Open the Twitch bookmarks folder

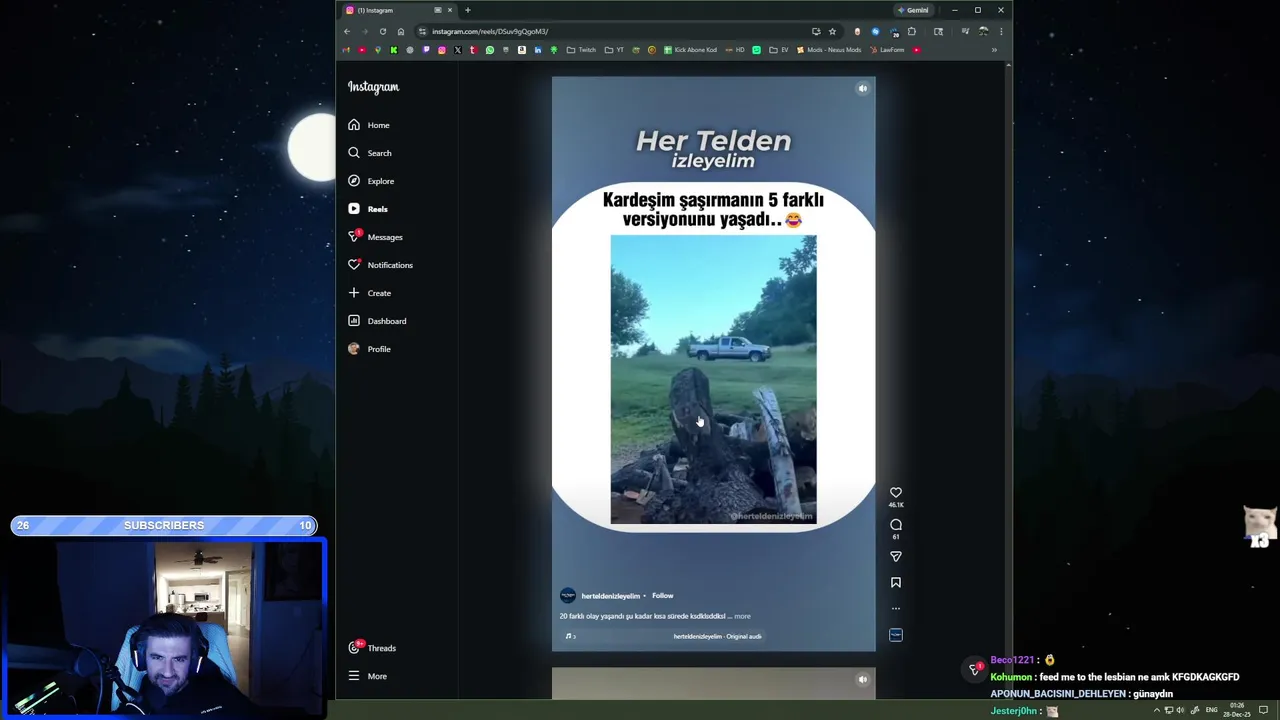(x=581, y=50)
